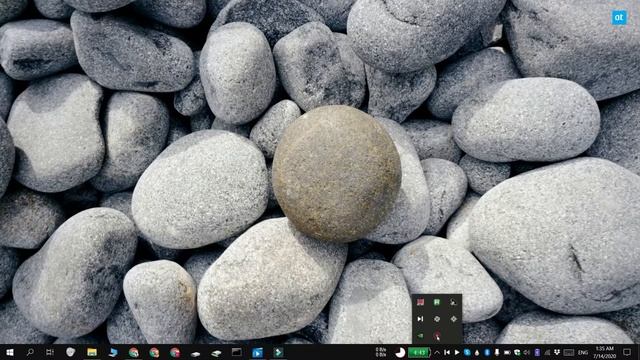Switch input language via ENG indicator
The height and width of the screenshot is (360, 640).
tap(583, 352)
